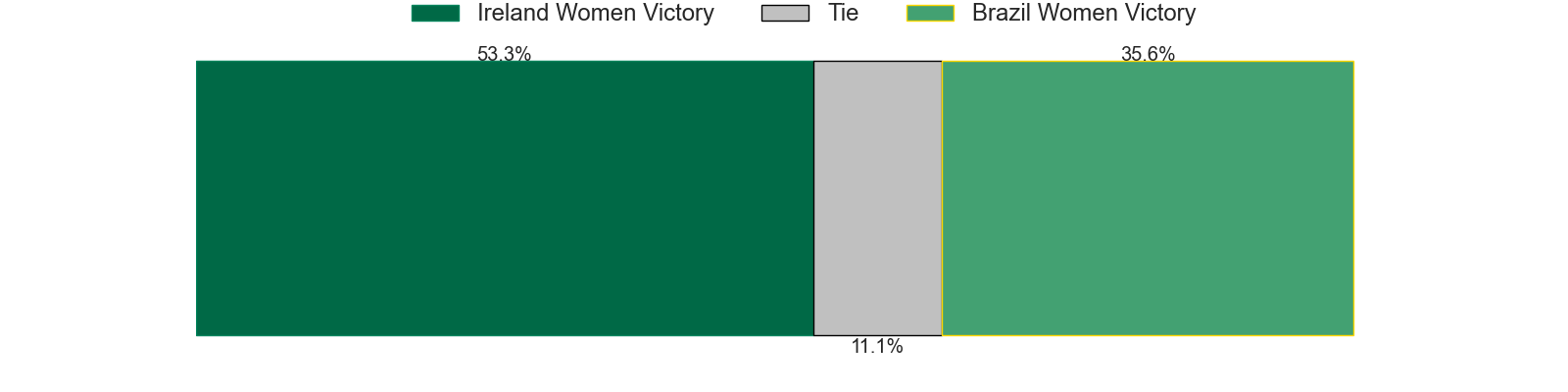Click the dark green Ireland bar segment
The height and width of the screenshot is (392, 1568).
(505, 198)
